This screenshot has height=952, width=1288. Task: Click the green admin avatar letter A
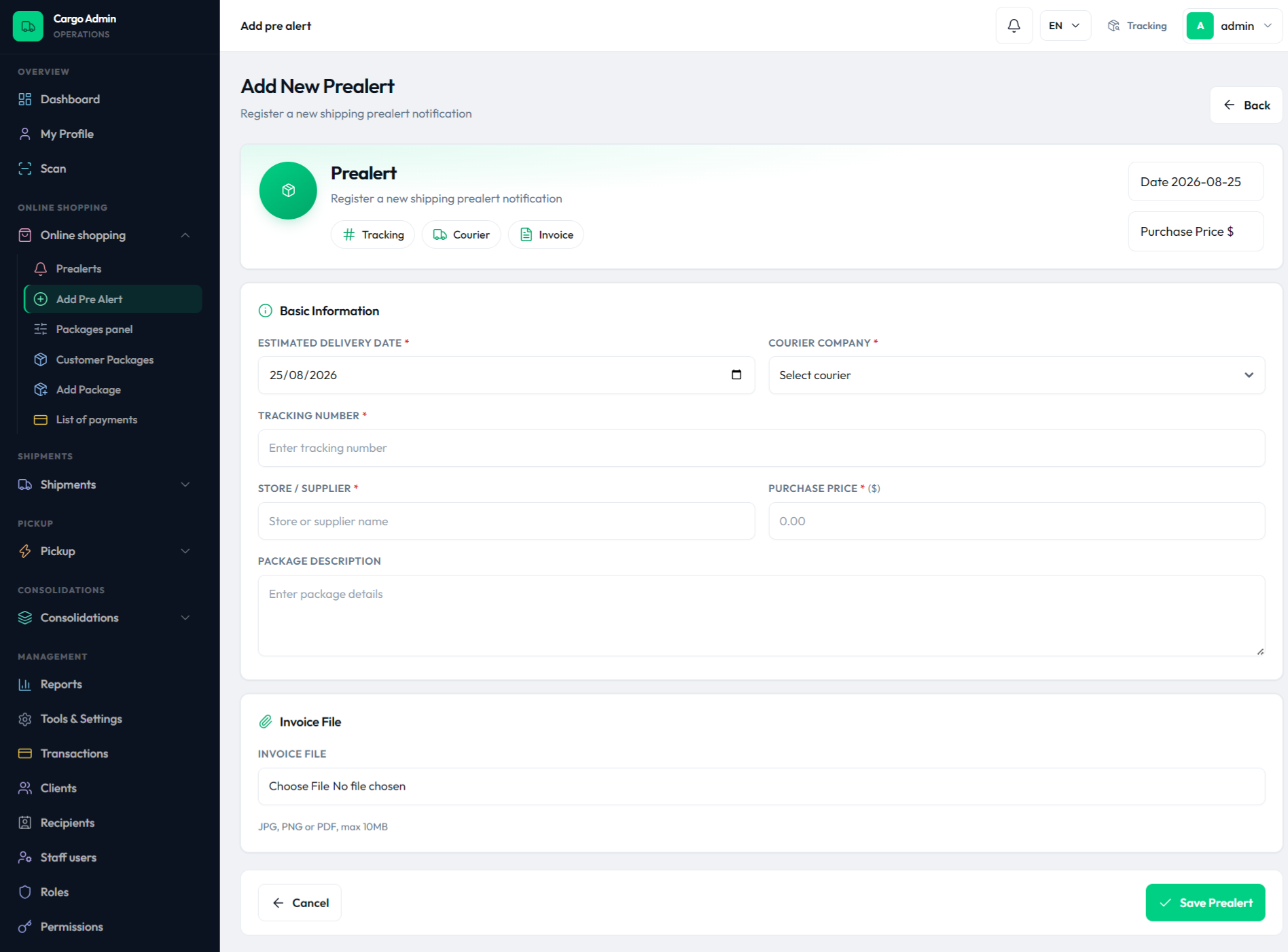[1200, 26]
